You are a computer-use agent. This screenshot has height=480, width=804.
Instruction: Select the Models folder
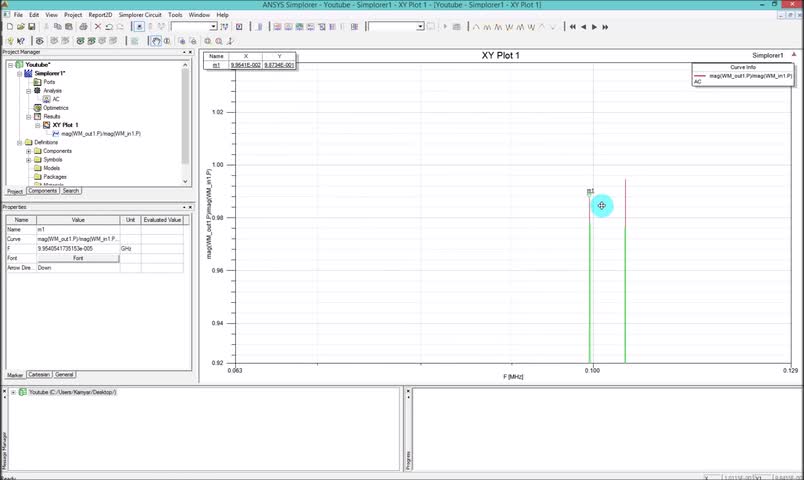pos(52,168)
